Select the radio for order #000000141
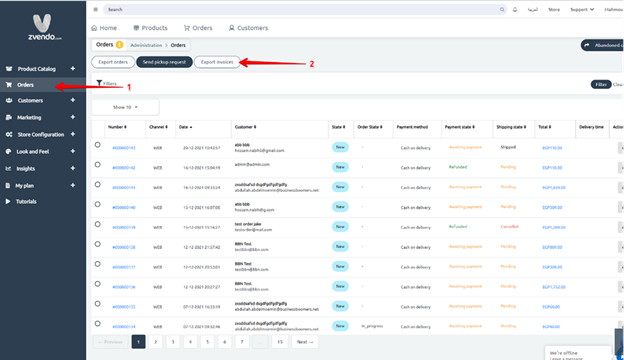Viewport: 624px width, 360px height. point(98,185)
